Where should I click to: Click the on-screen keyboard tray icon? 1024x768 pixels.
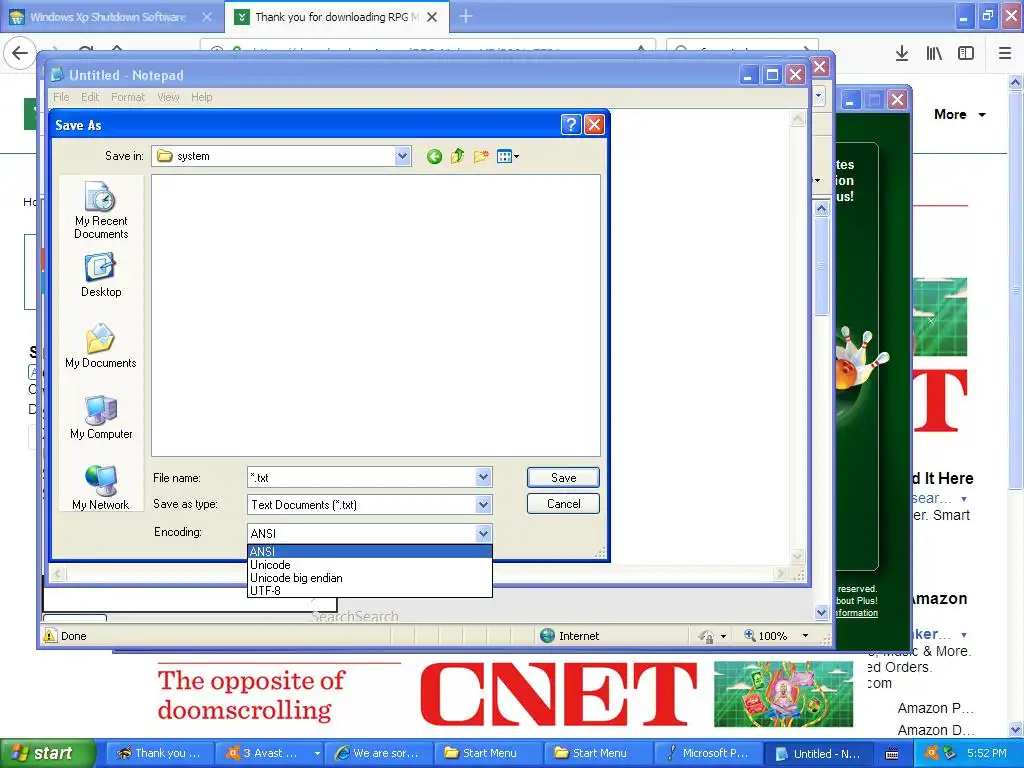891,754
